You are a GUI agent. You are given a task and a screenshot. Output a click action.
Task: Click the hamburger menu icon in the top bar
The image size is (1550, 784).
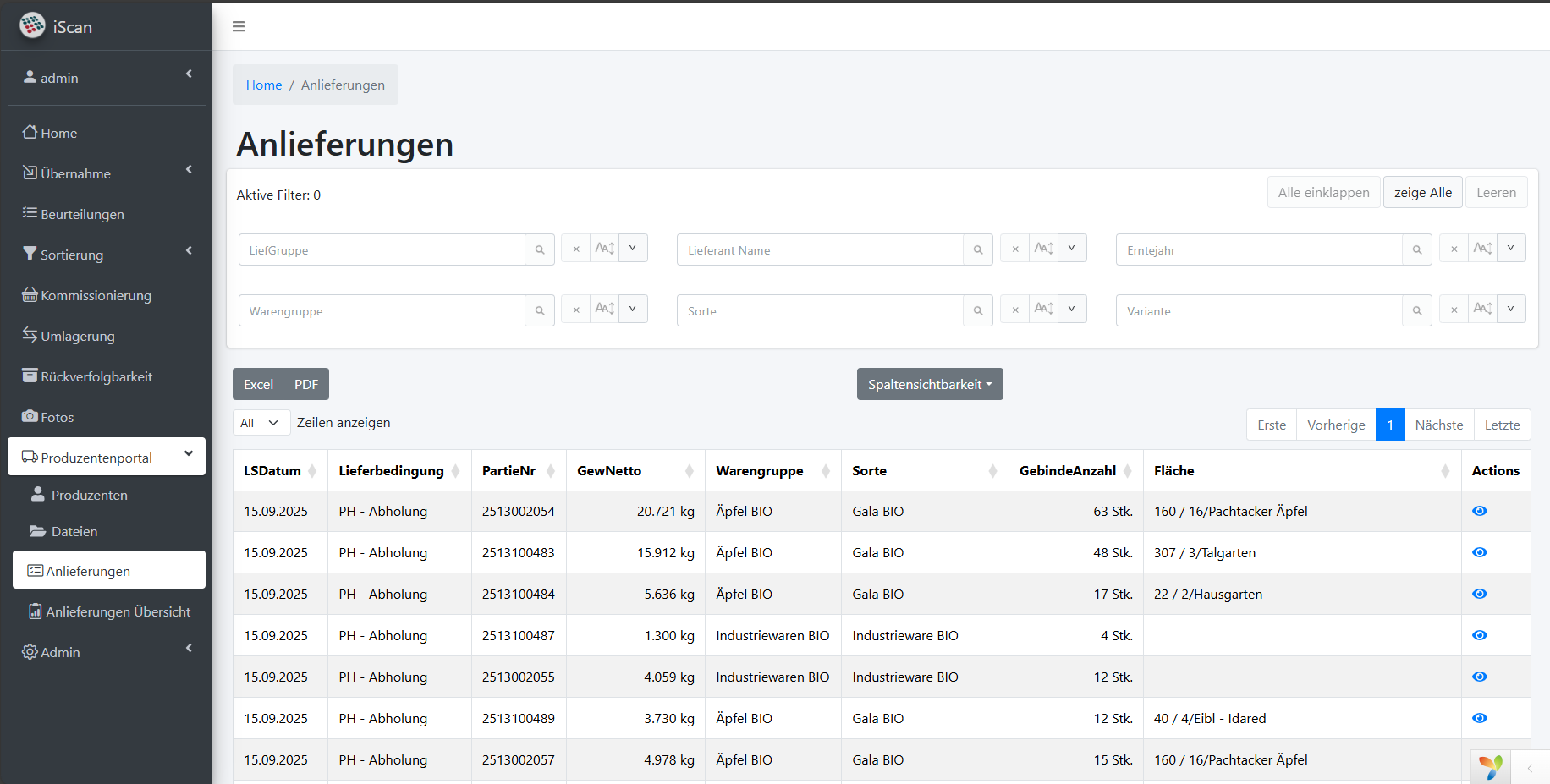[x=239, y=27]
